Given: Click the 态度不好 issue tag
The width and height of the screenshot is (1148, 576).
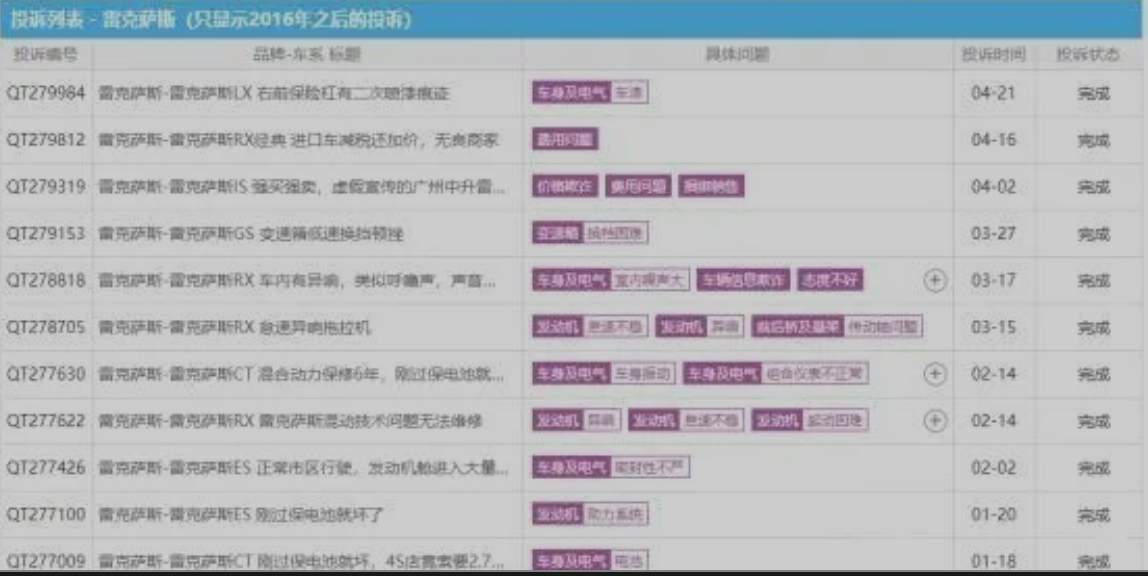Looking at the screenshot, I should pyautogui.click(x=830, y=281).
